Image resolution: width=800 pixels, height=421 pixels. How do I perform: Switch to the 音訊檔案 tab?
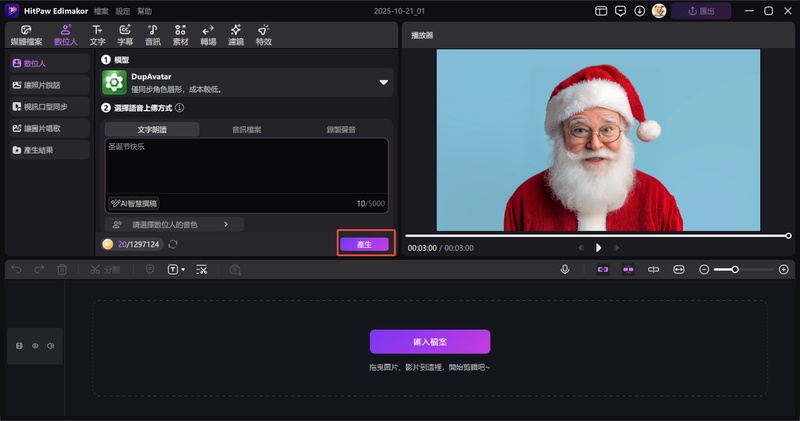tap(246, 129)
